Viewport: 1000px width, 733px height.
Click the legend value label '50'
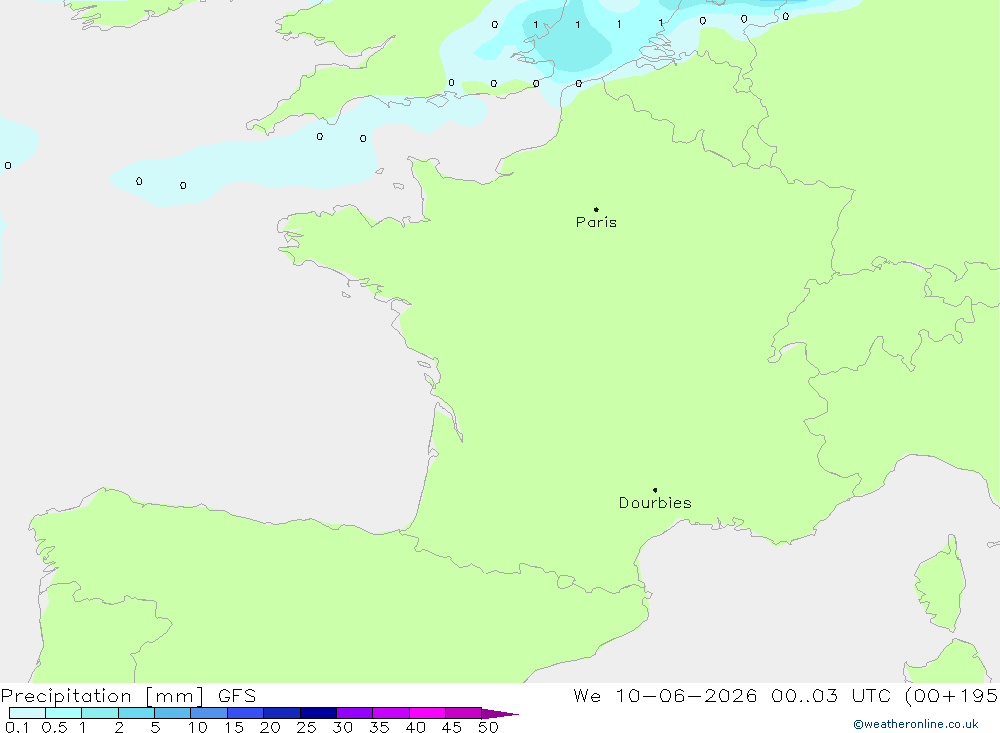point(488,727)
